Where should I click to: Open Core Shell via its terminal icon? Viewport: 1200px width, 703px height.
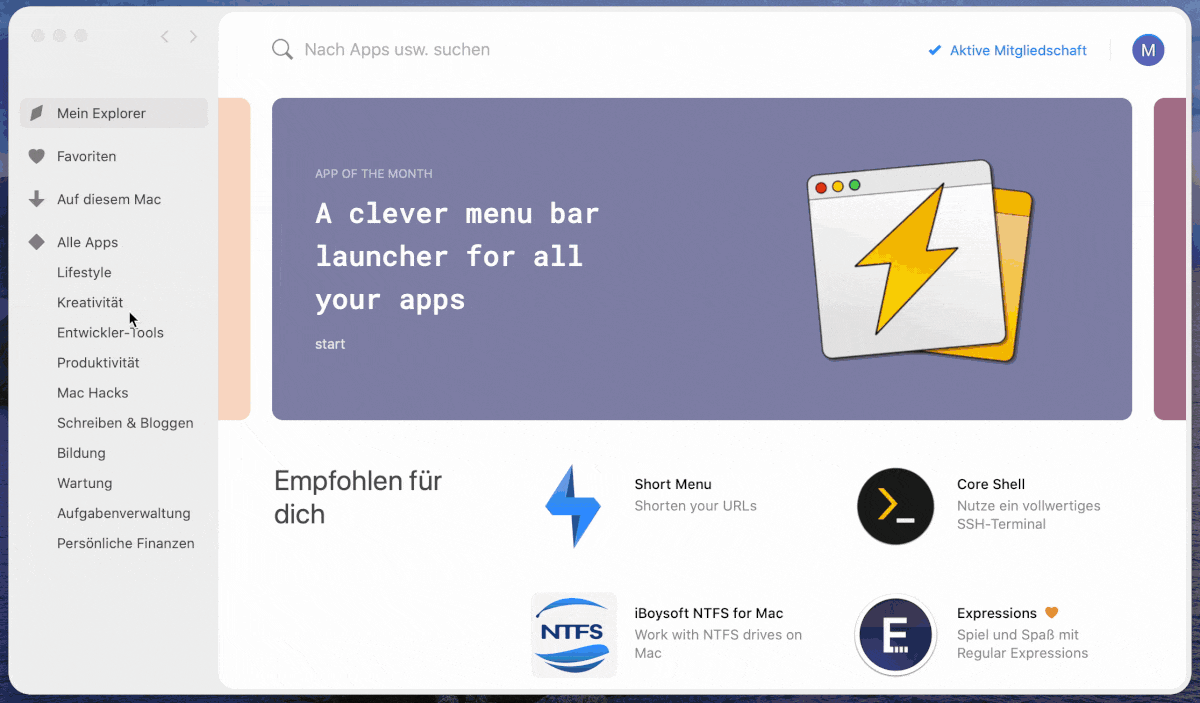(895, 506)
